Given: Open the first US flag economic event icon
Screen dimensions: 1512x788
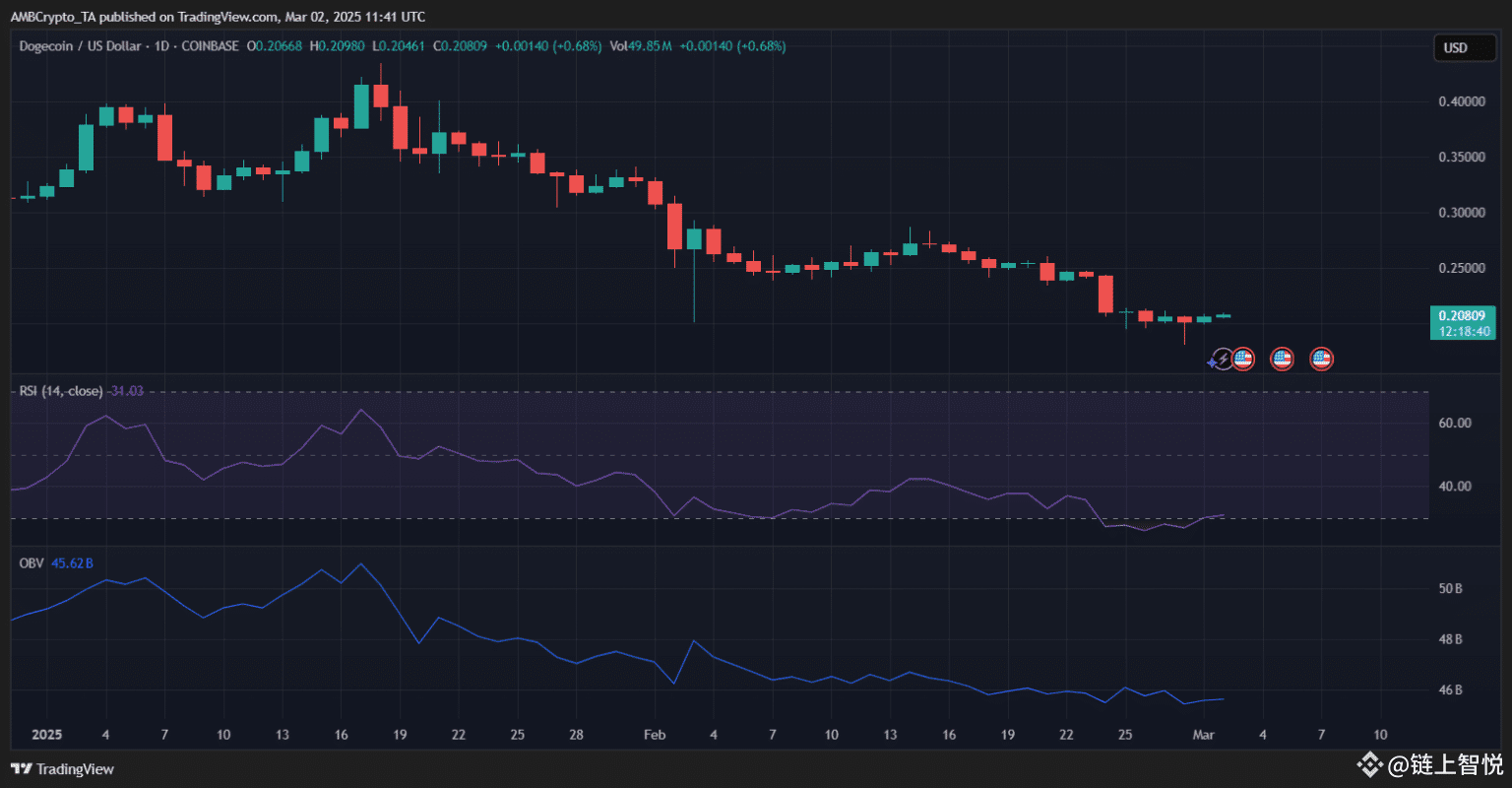Looking at the screenshot, I should tap(1243, 359).
